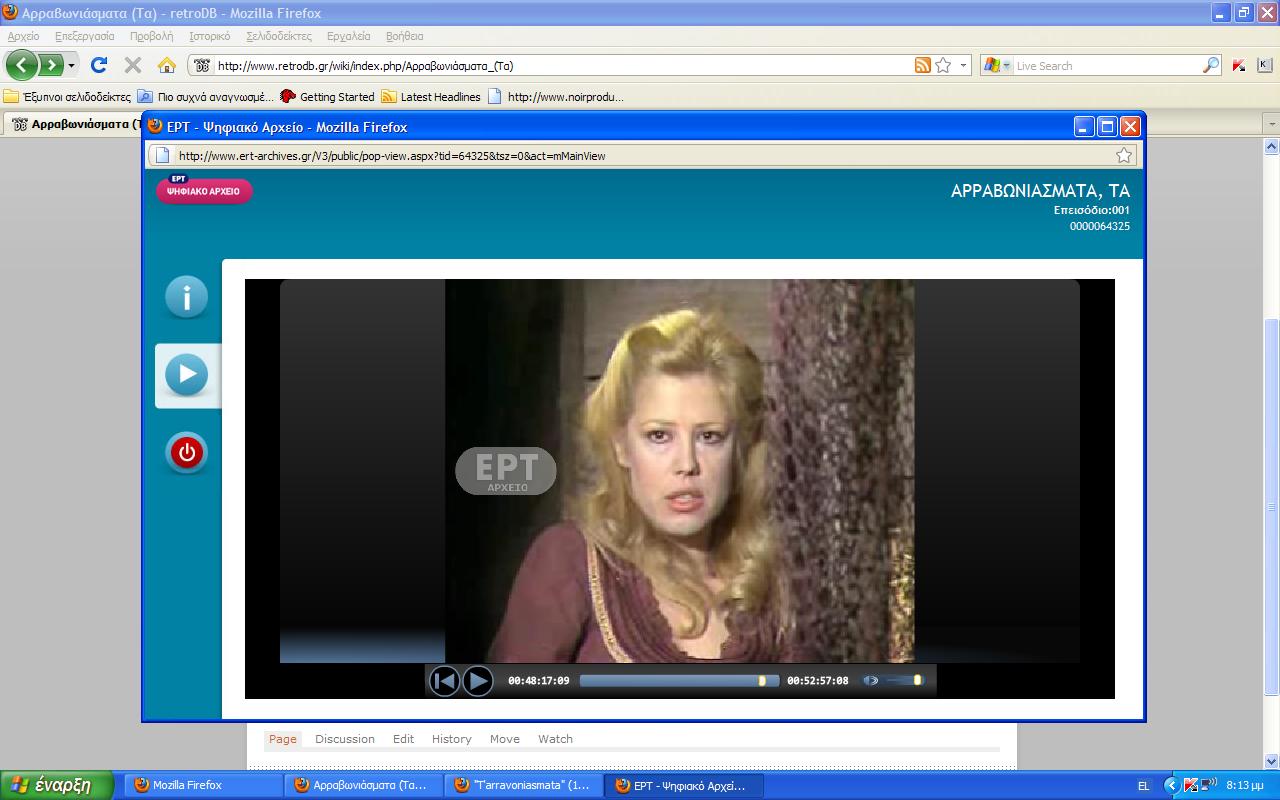The image size is (1280, 800).
Task: Click the RSS feed icon in address bar
Action: (x=922, y=65)
